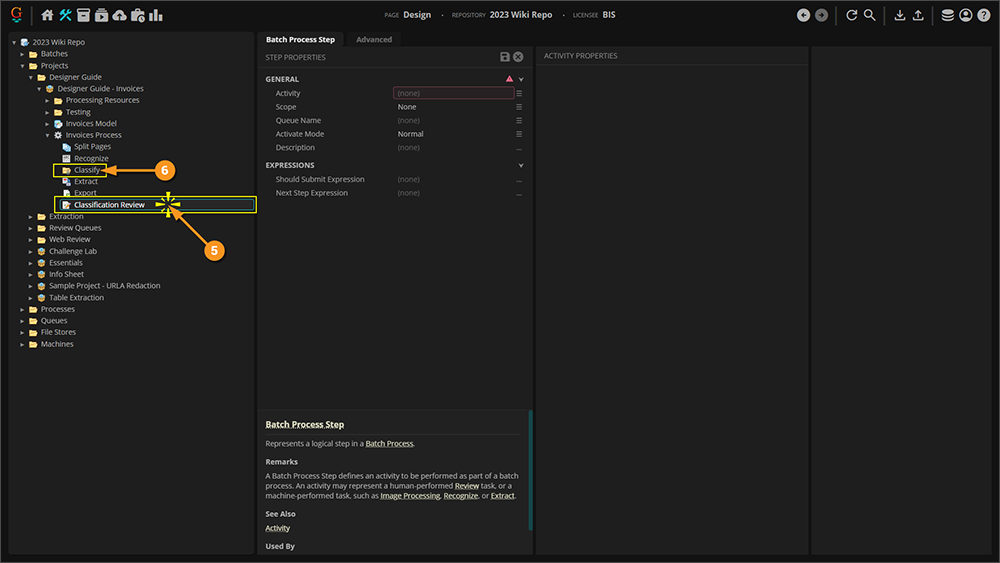Open the Activity property dropdown list
Screen dimensions: 1000x563
[519, 93]
